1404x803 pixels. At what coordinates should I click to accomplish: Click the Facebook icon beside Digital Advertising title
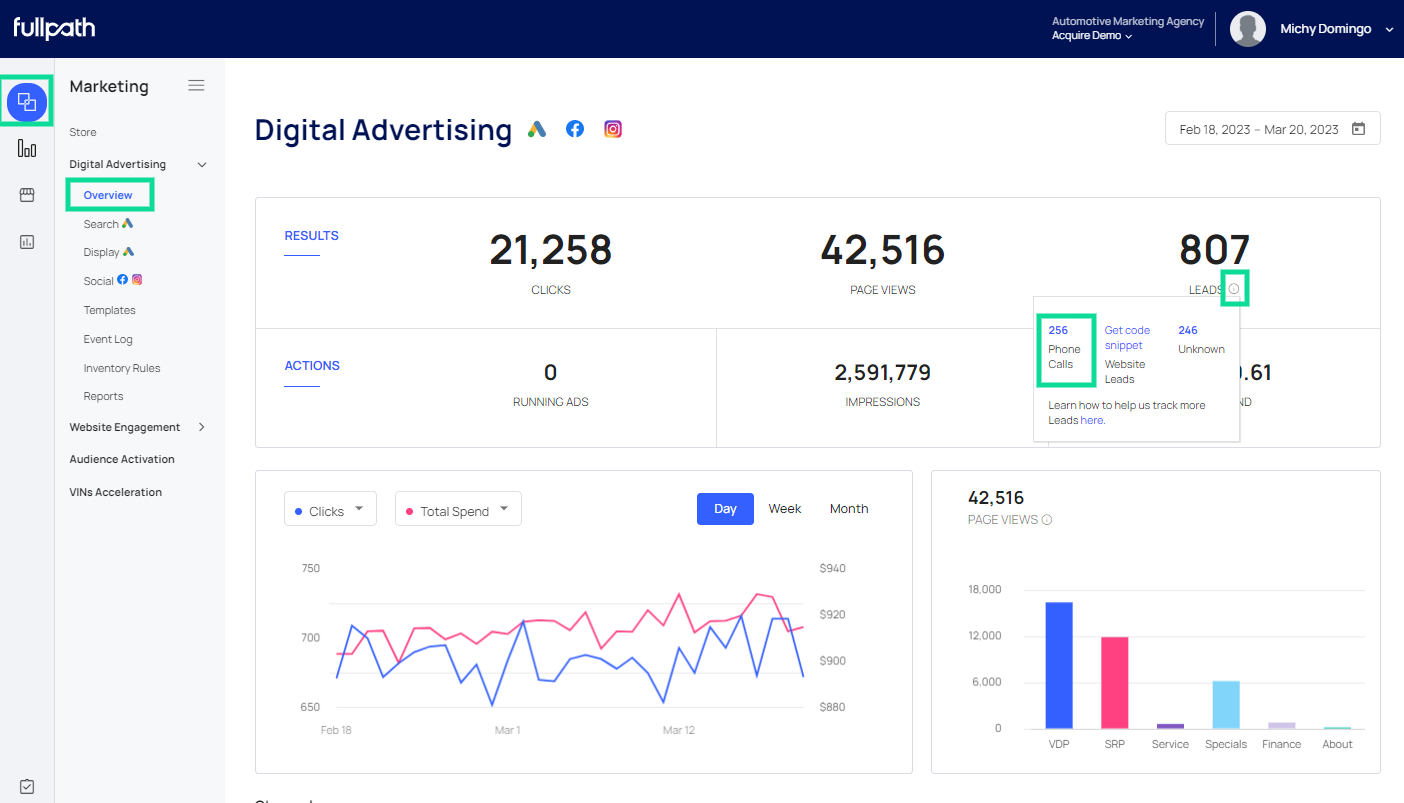click(575, 129)
